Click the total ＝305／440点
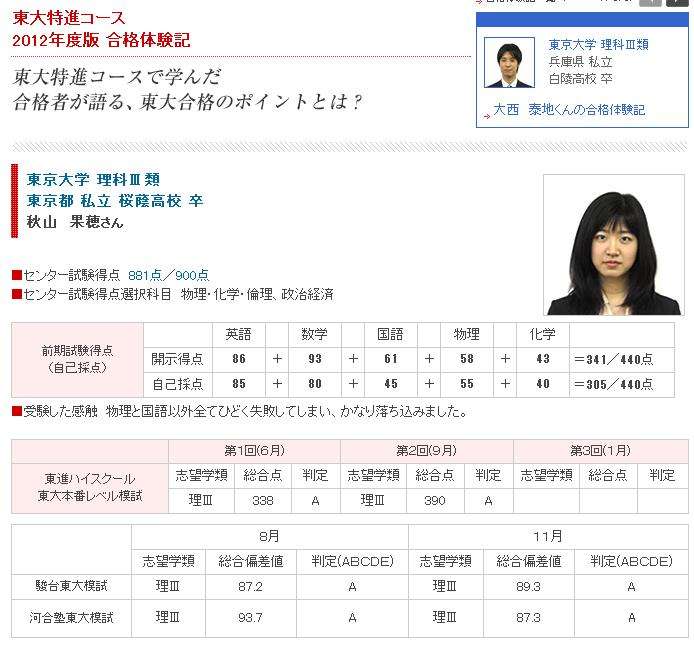Screen dimensions: 694x646 coord(613,384)
